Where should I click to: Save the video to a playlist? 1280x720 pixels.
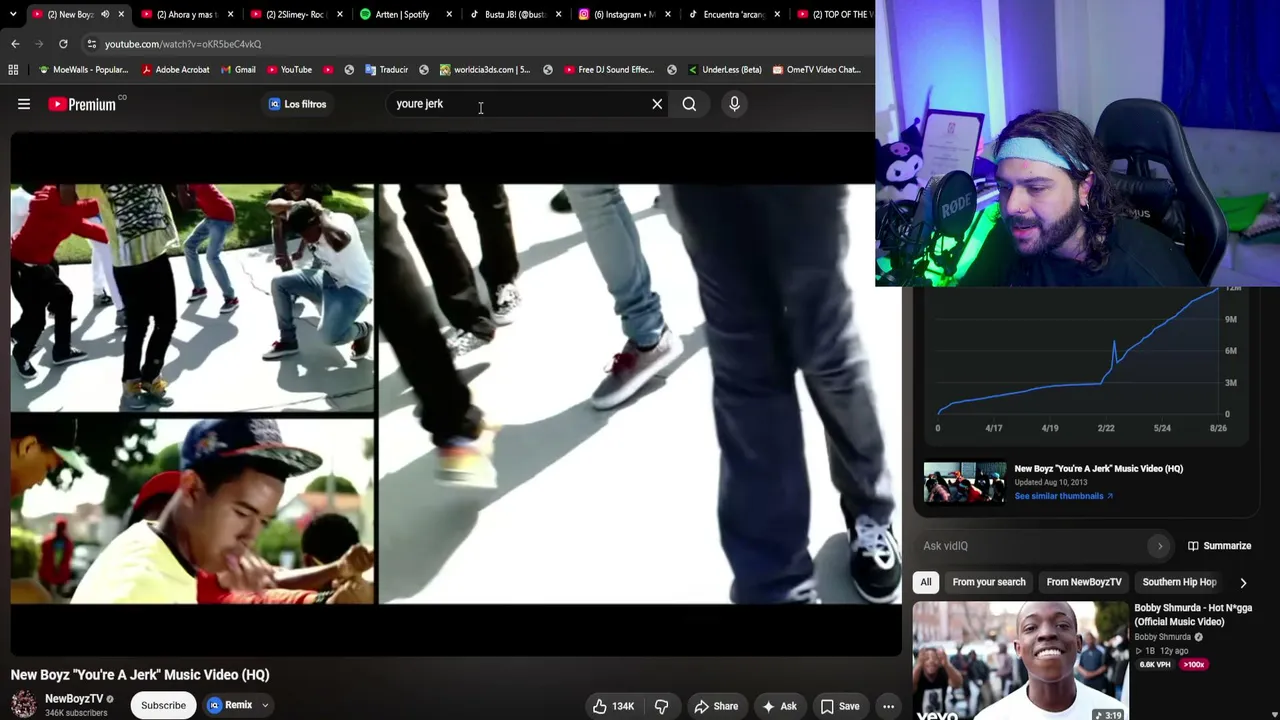coord(840,706)
